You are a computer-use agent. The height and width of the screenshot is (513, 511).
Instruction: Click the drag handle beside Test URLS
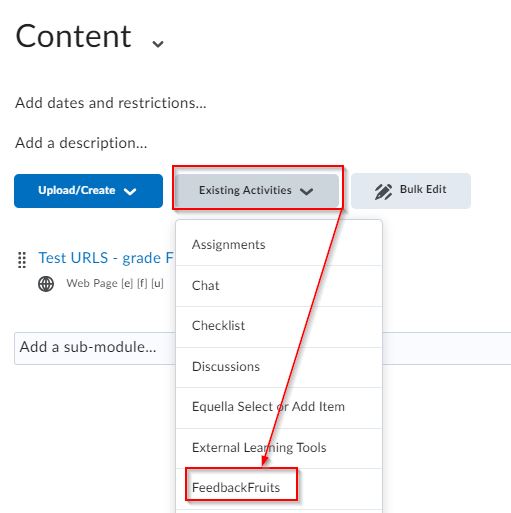22,260
